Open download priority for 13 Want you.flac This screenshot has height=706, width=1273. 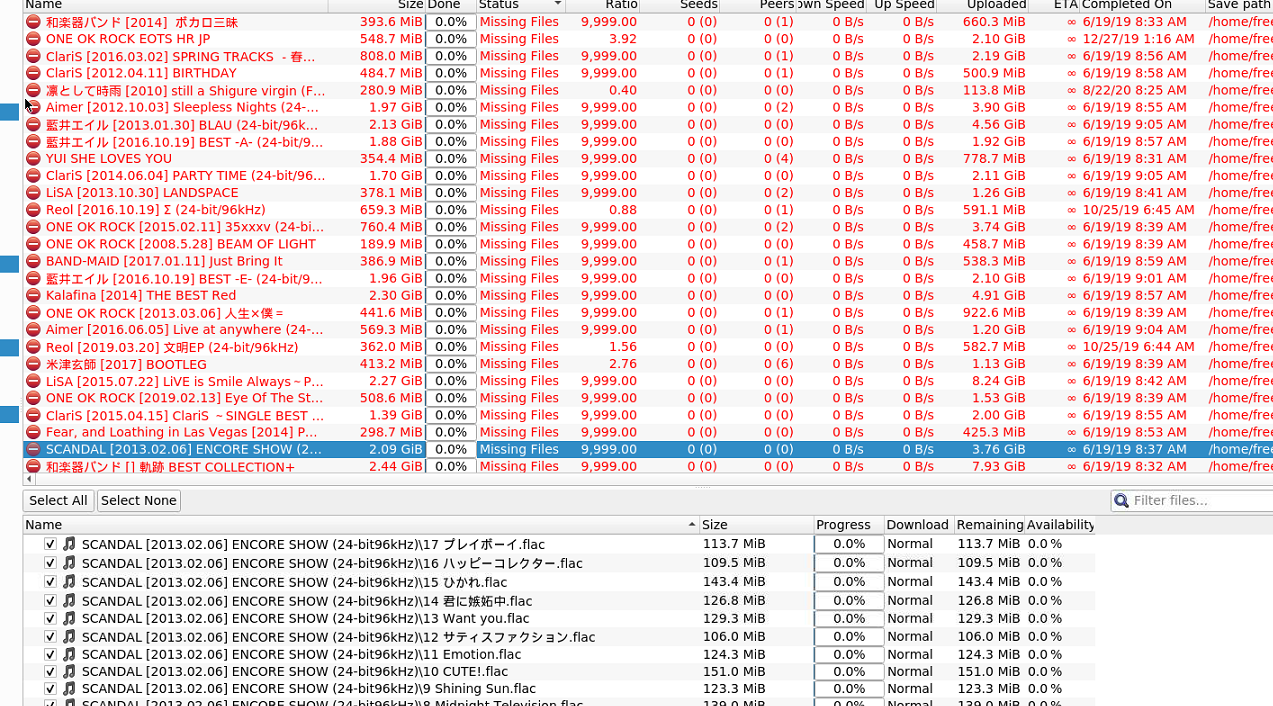[918, 618]
